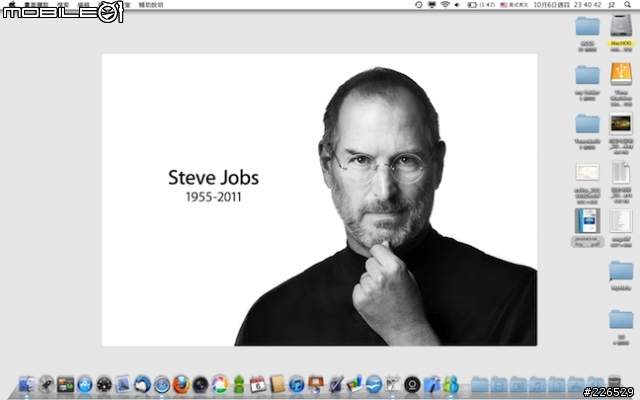Select the document right of the jeunesse PDF

click(x=621, y=221)
